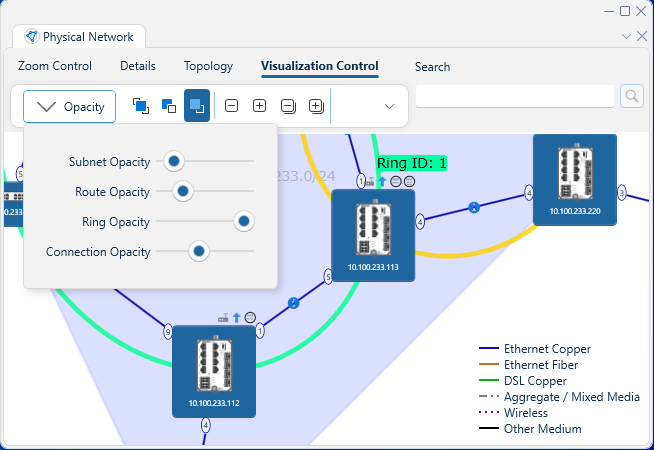The height and width of the screenshot is (450, 654).
Task: Click Wireless legend entry
Action: 513,413
